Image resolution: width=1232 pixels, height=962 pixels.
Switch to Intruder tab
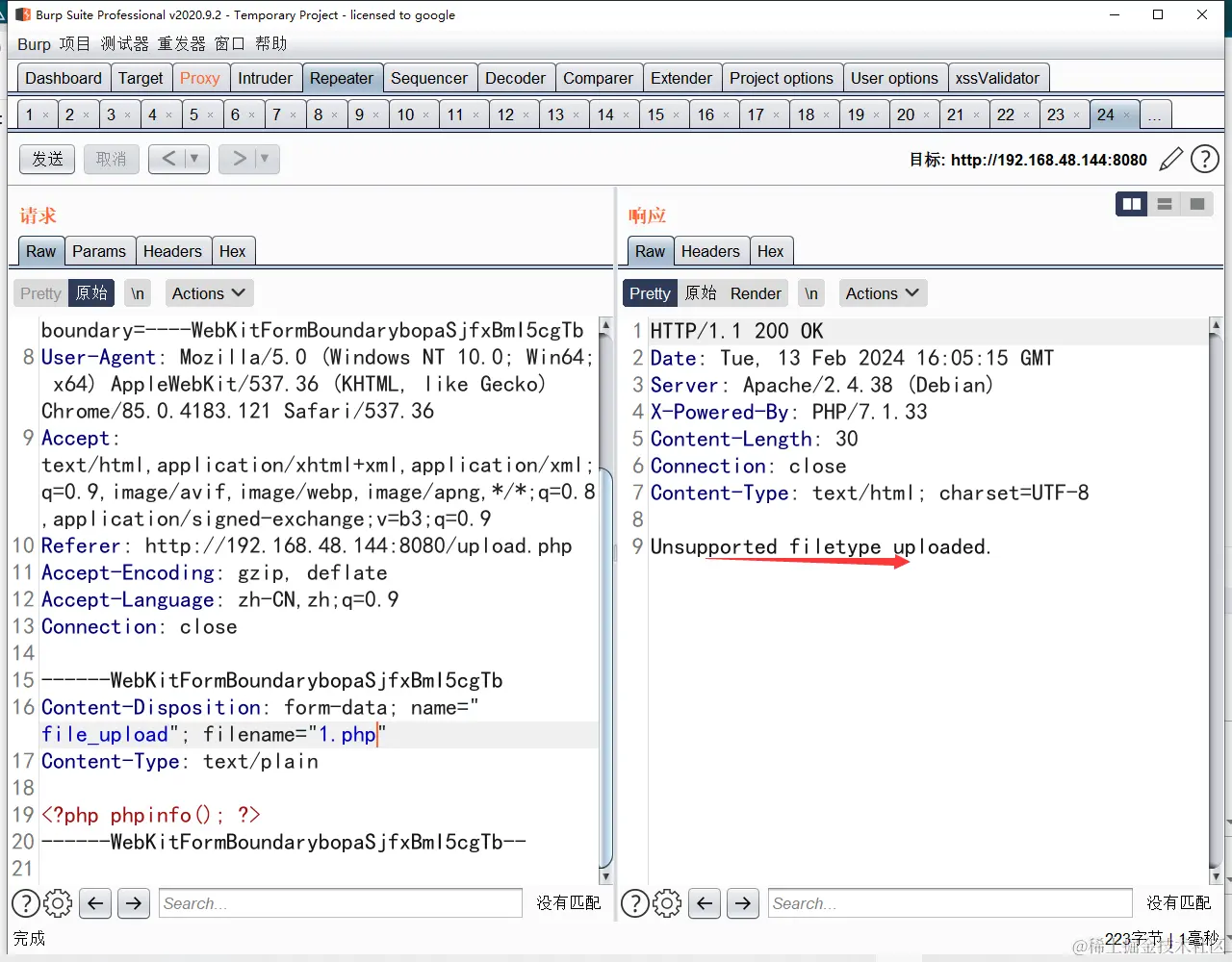(x=265, y=79)
